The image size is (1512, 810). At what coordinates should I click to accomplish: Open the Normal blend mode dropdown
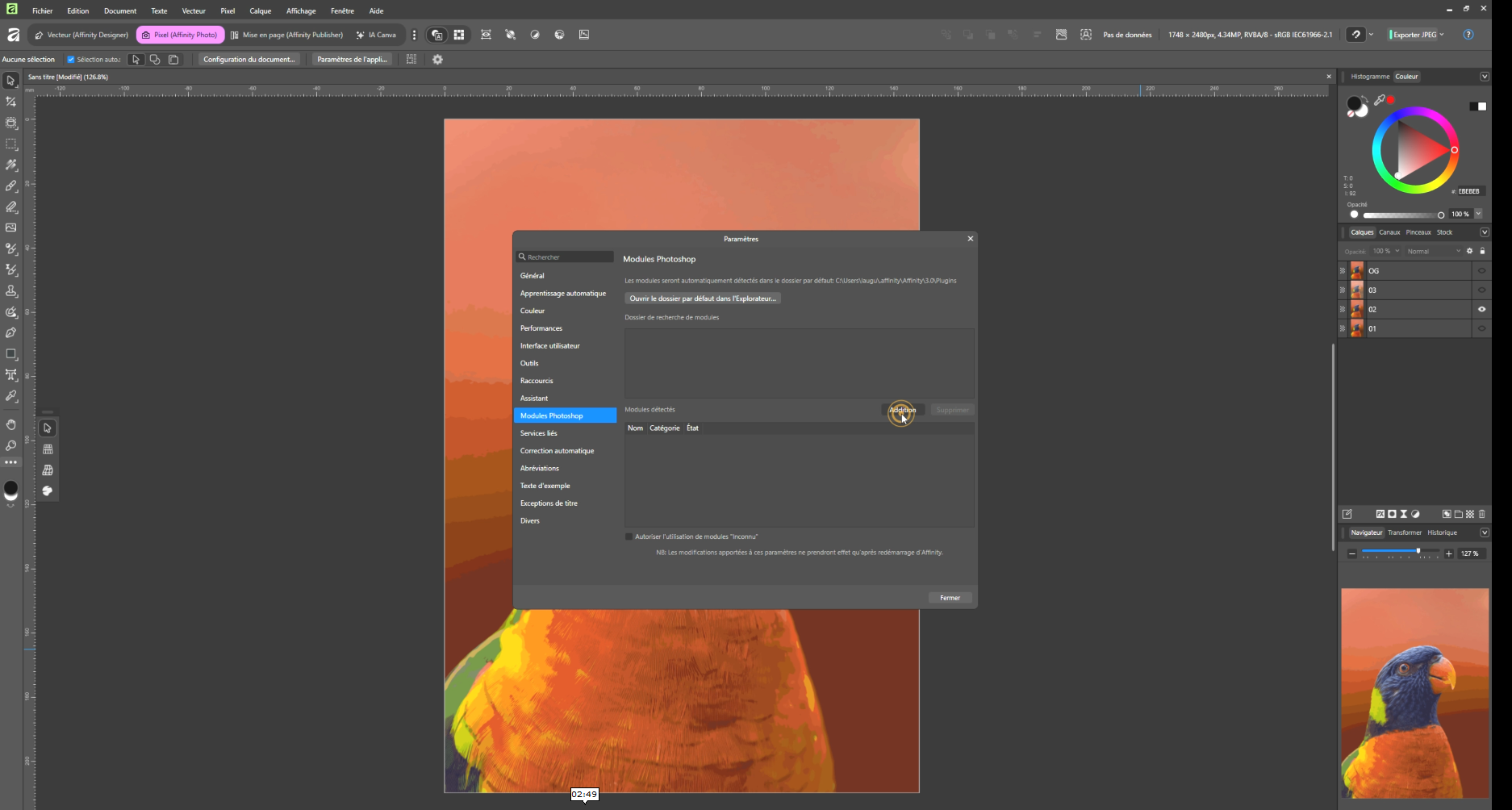tap(1433, 252)
